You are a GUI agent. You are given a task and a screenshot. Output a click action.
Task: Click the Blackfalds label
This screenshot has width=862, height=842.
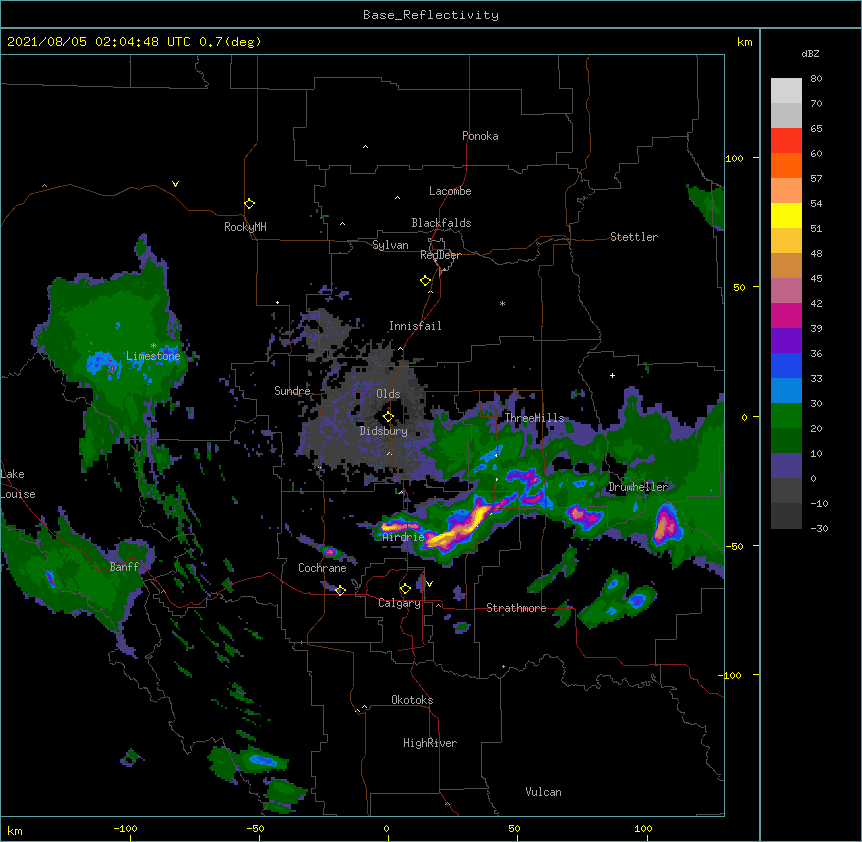coord(441,223)
